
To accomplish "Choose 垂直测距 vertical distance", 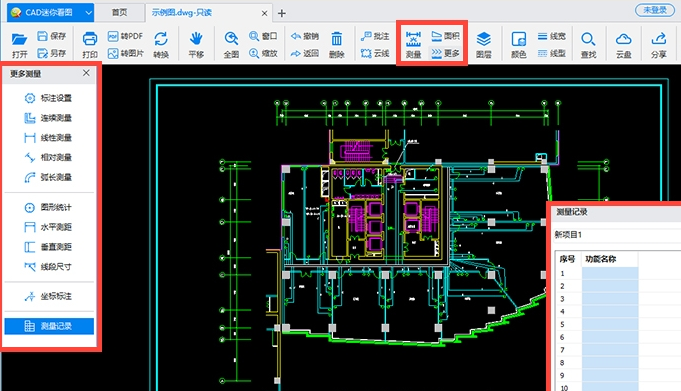I will [48, 247].
